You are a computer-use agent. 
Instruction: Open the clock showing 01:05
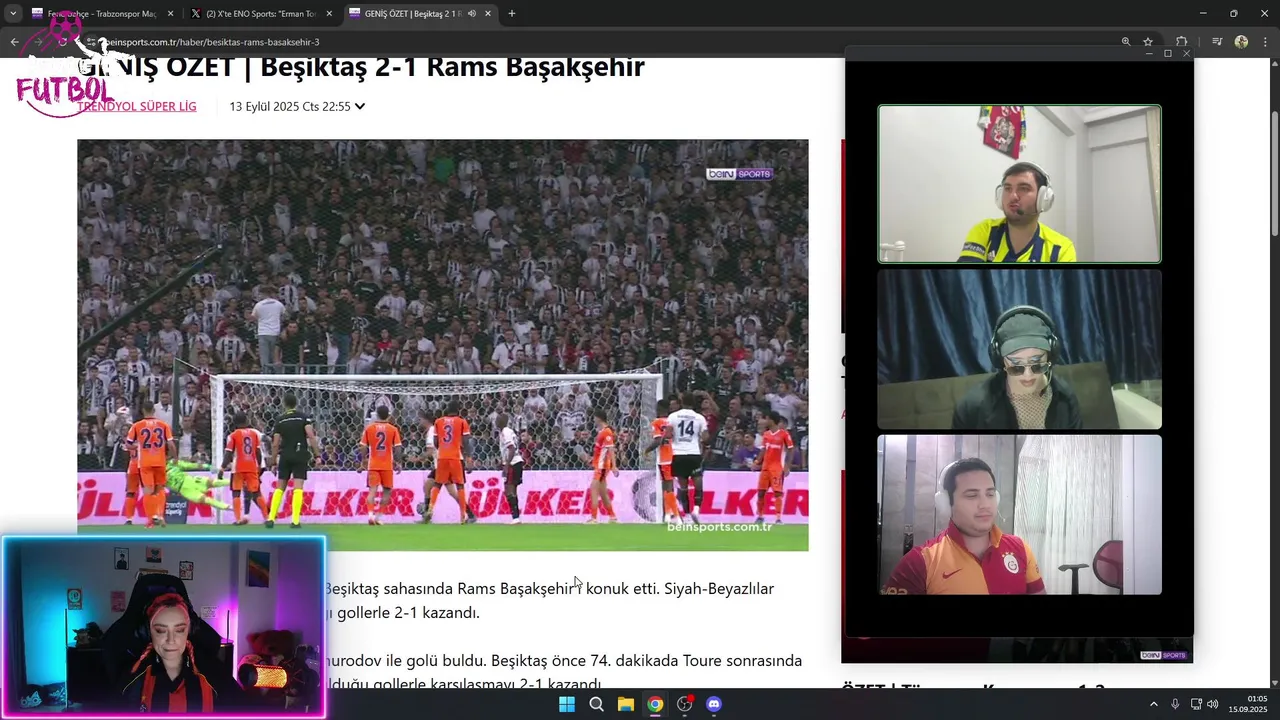(1249, 704)
